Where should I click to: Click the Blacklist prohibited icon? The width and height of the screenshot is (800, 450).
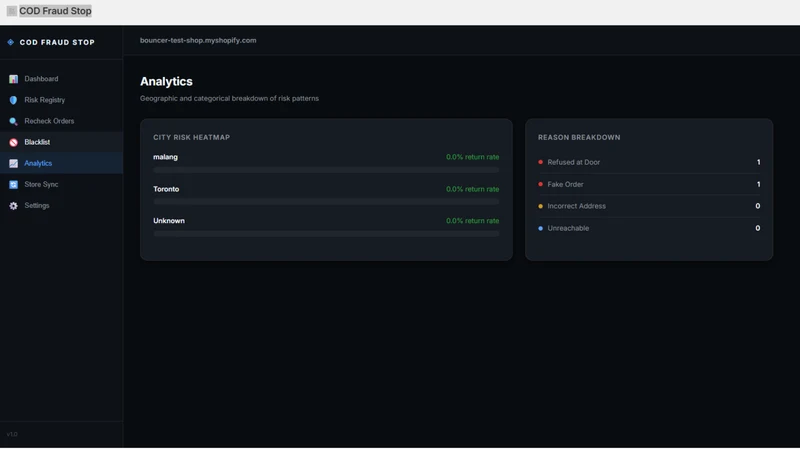13,142
